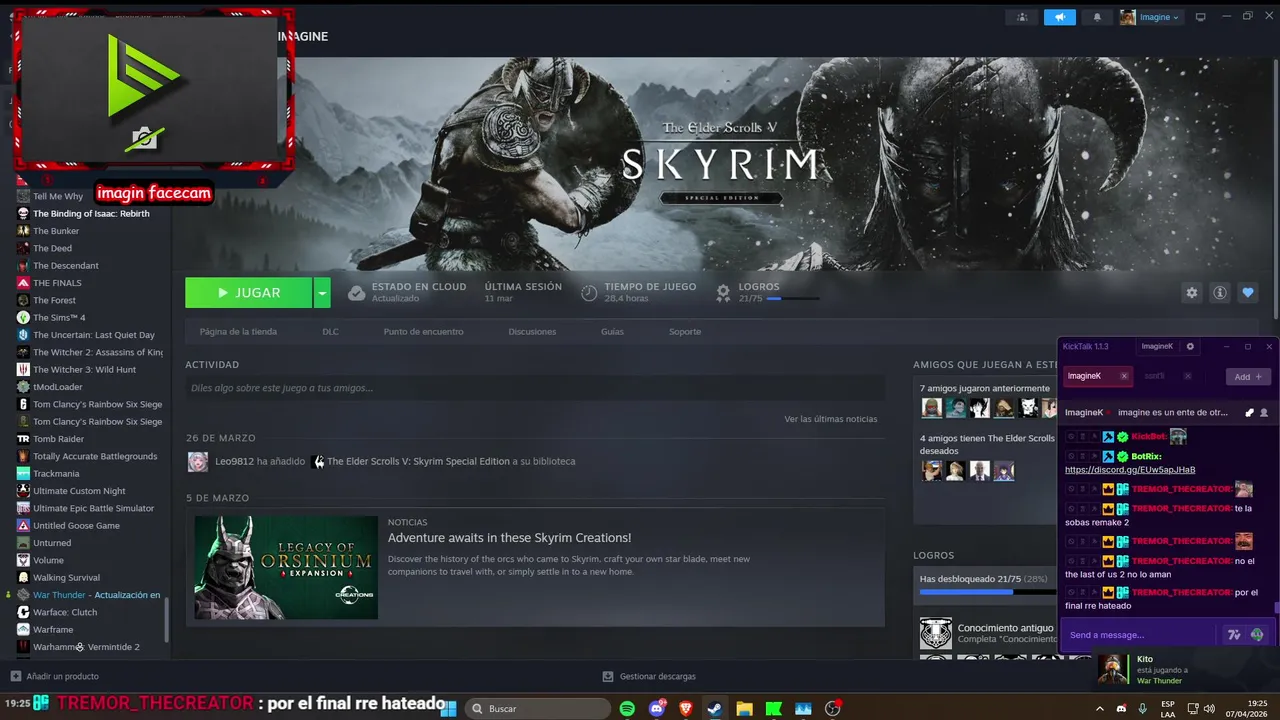This screenshot has height=720, width=1280.
Task: Open the Guías tab
Action: [612, 331]
